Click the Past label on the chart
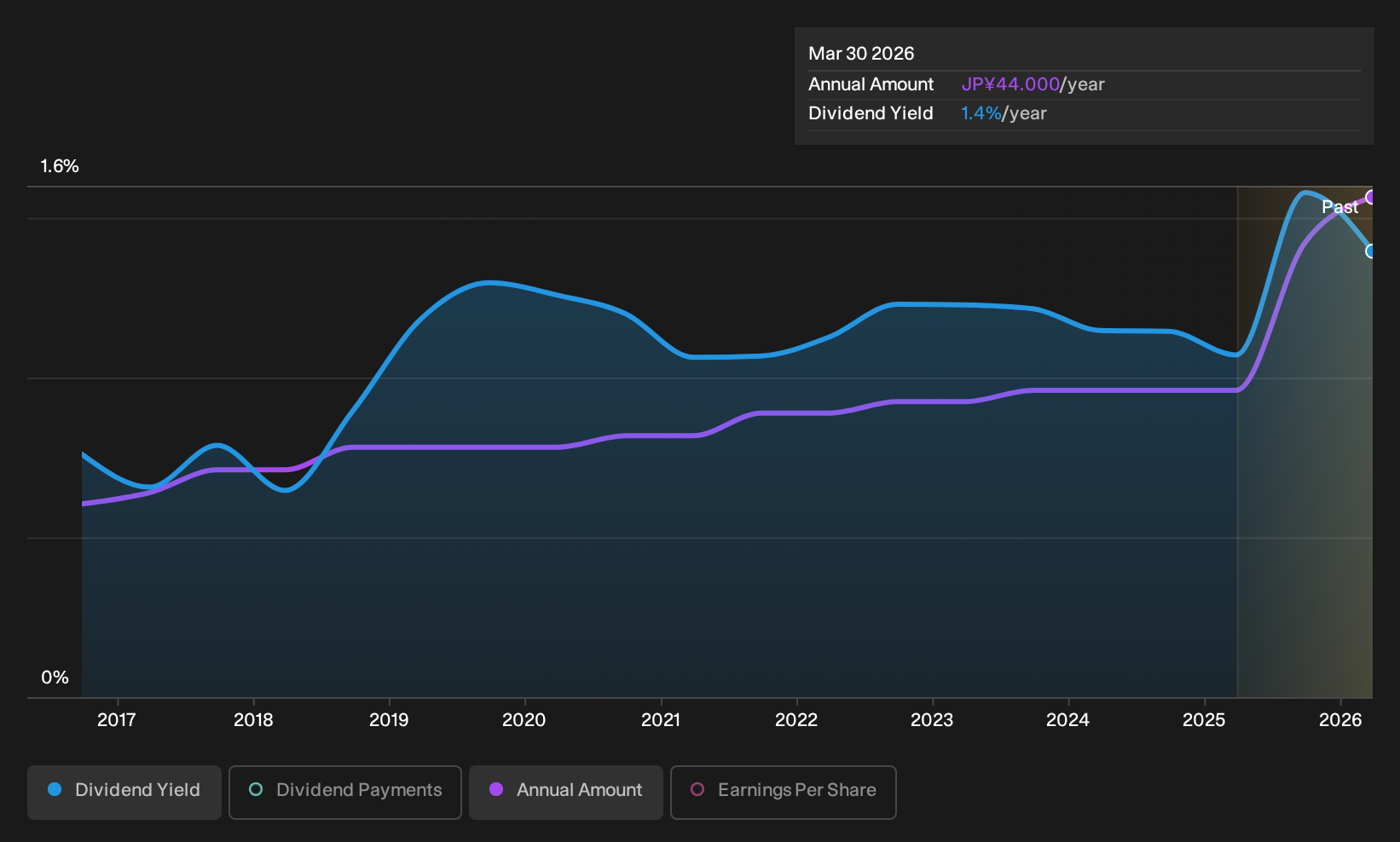This screenshot has height=842, width=1400. point(1339,207)
